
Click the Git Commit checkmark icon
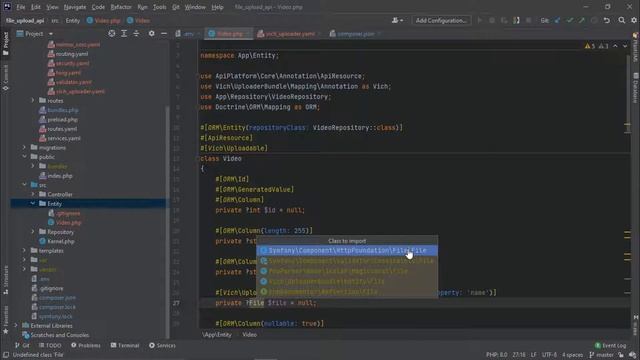[x=569, y=20]
